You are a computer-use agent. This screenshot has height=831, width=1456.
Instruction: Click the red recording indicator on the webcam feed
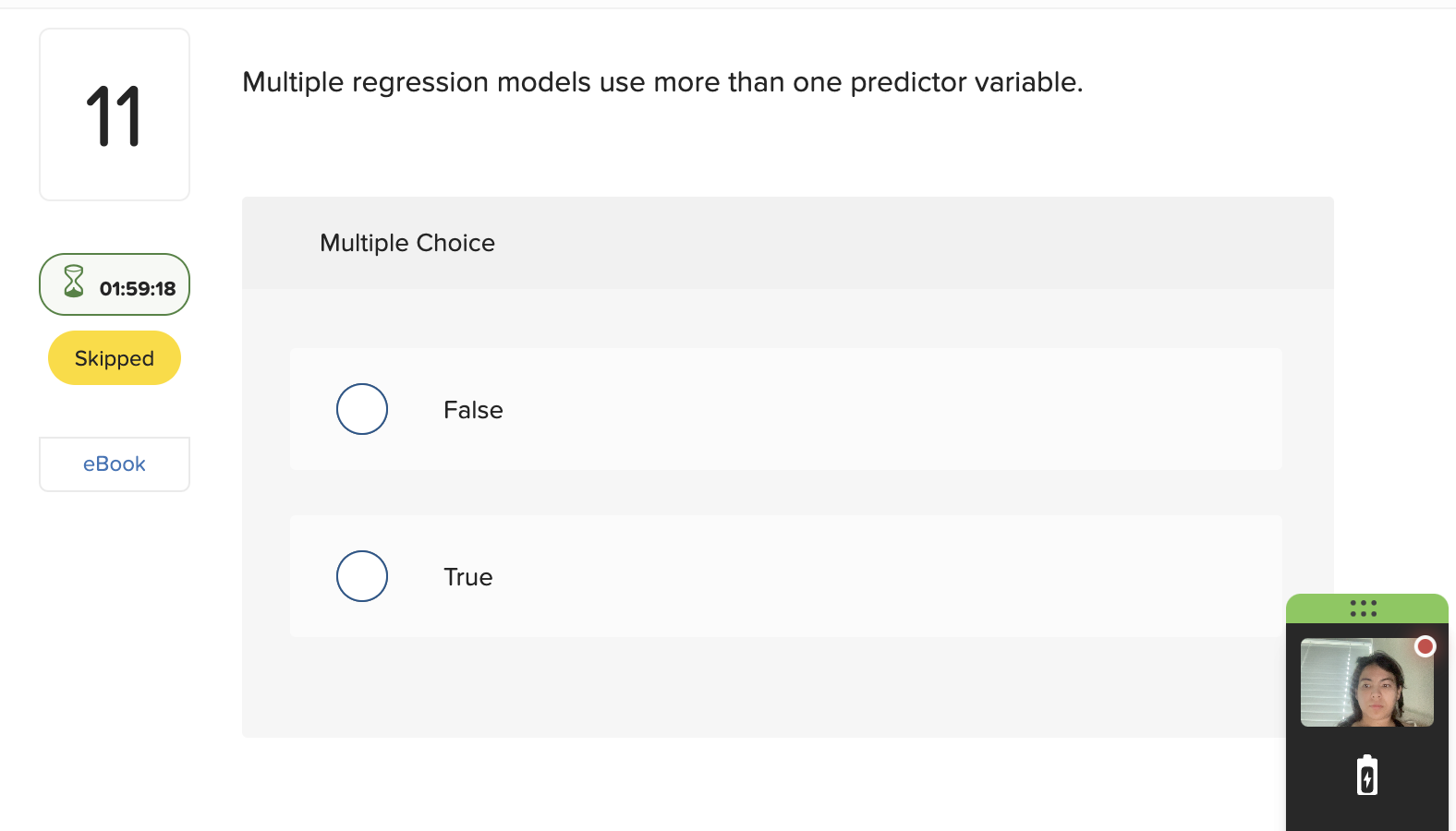[1425, 646]
